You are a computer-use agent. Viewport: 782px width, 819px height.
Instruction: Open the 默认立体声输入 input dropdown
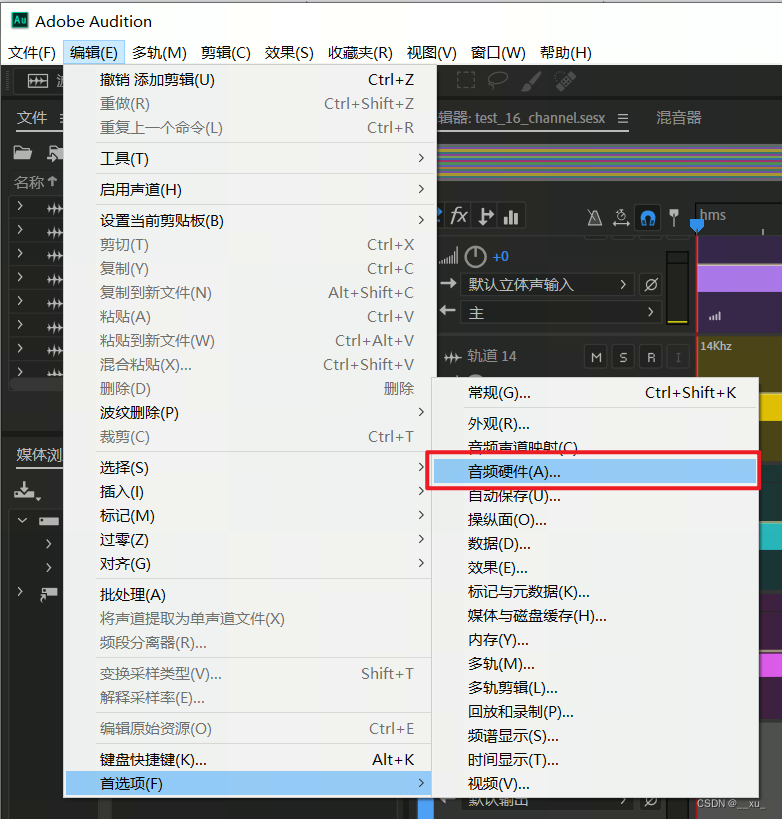click(547, 285)
